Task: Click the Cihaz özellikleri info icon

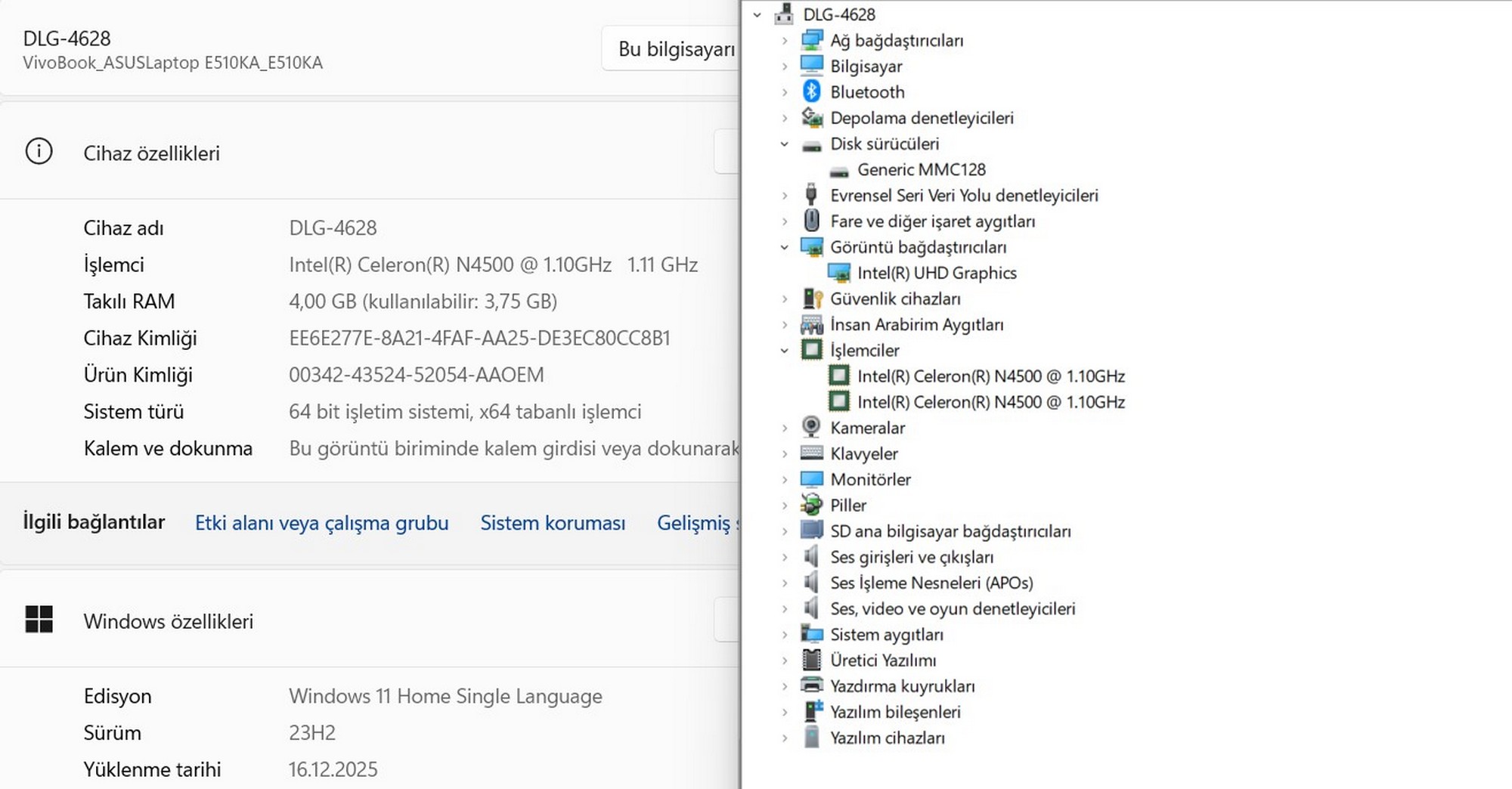Action: 39,152
